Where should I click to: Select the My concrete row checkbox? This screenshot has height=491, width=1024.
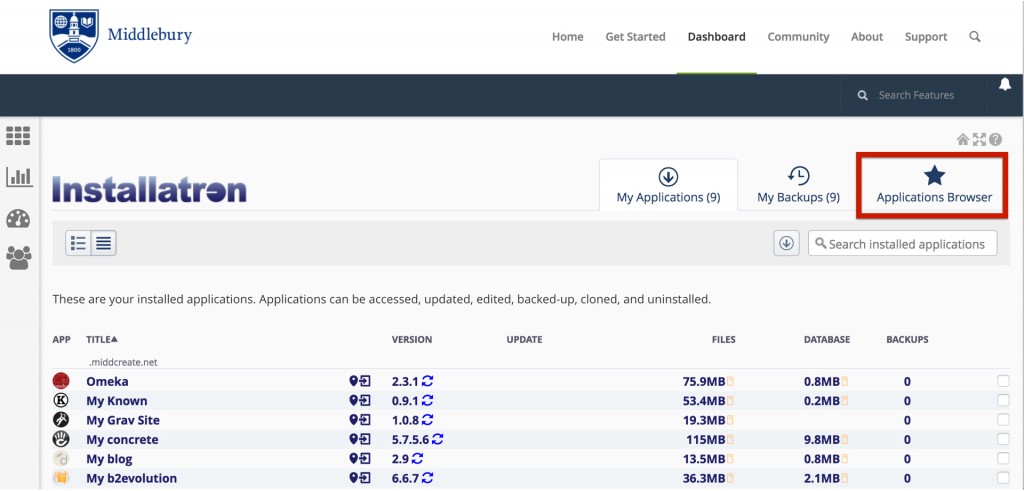click(x=1003, y=439)
